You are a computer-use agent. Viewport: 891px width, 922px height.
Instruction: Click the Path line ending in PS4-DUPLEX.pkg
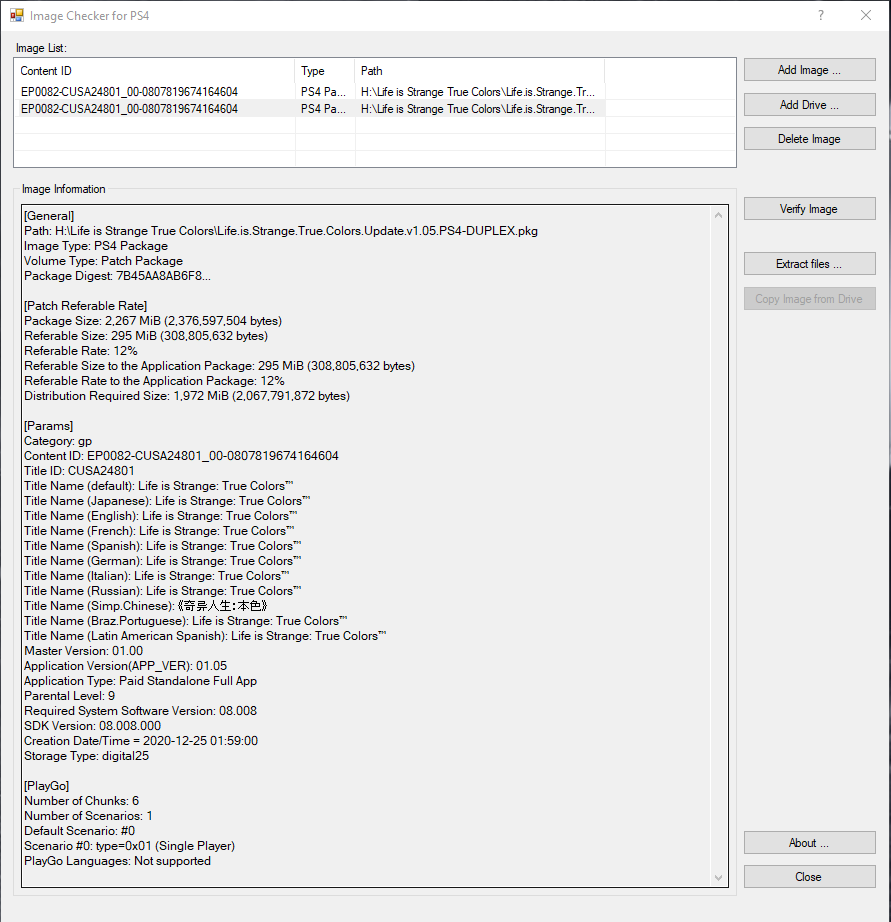click(281, 231)
